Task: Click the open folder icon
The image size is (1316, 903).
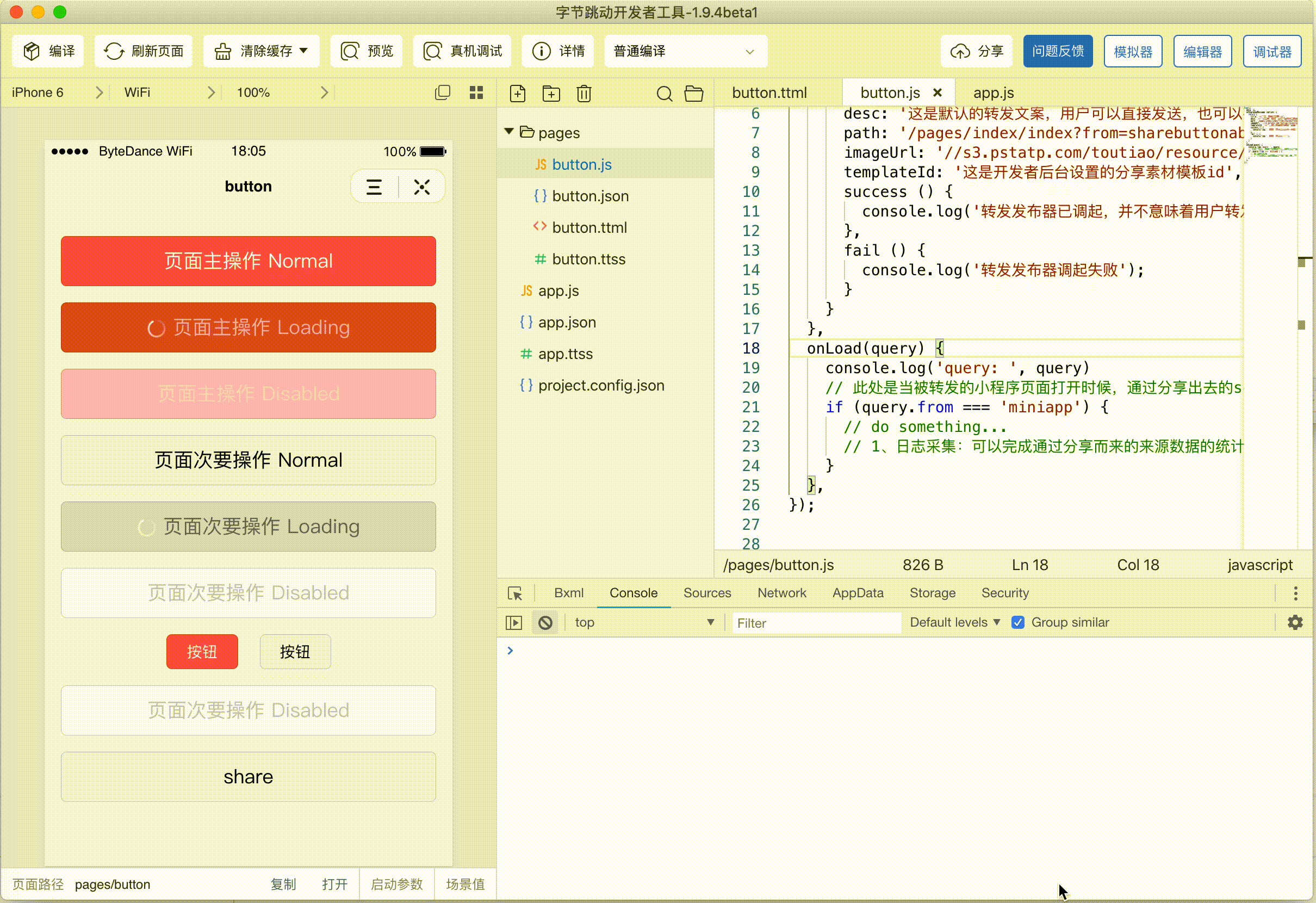Action: (x=694, y=94)
